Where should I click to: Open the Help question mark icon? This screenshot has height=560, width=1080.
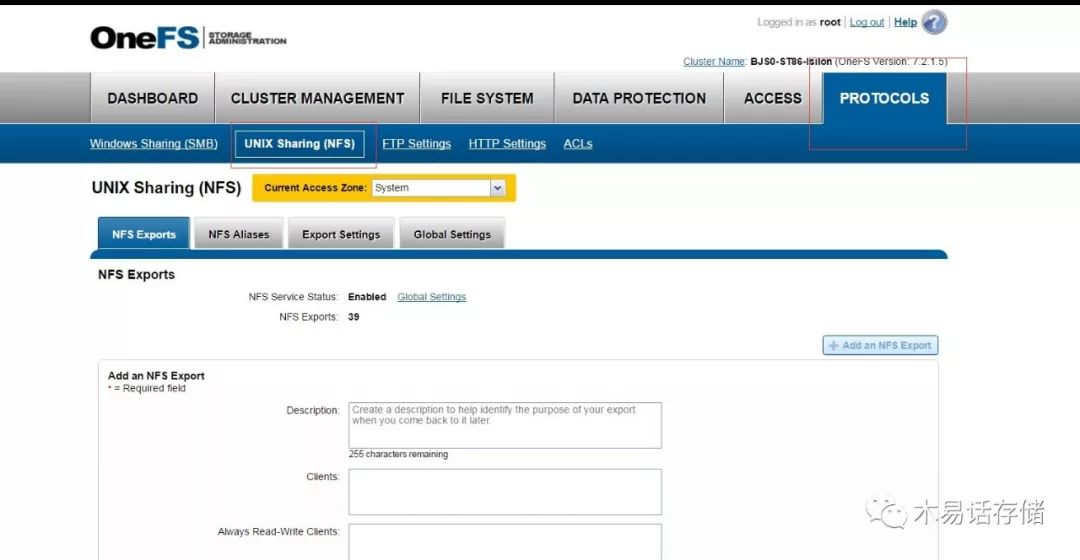934,22
